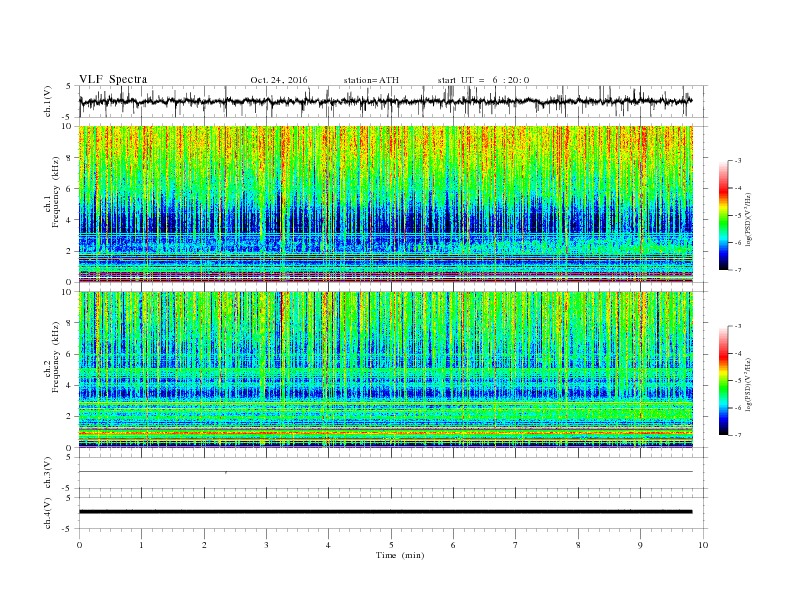
Task: Click the "2" kHz tick of ch.1 spectrogram
Action: [70, 251]
